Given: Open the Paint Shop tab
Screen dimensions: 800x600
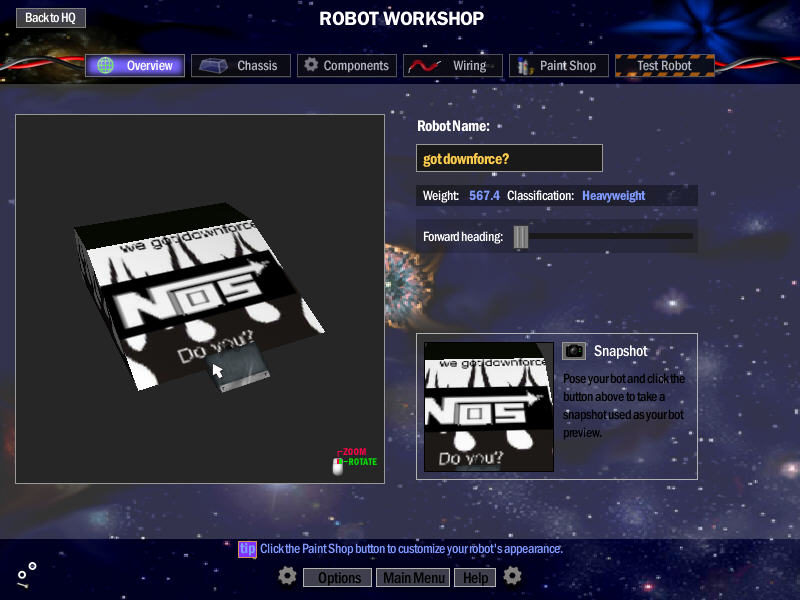Looking at the screenshot, I should coord(559,65).
